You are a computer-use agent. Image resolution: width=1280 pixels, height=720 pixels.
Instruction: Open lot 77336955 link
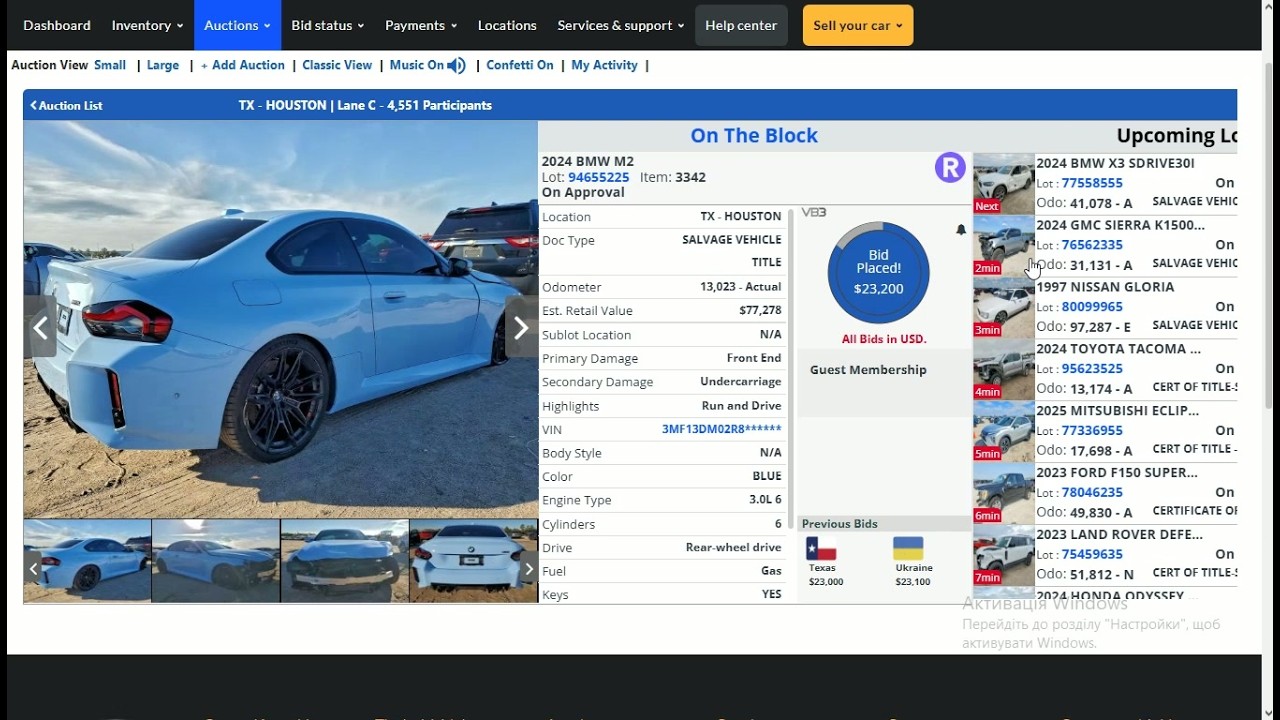tap(1092, 431)
